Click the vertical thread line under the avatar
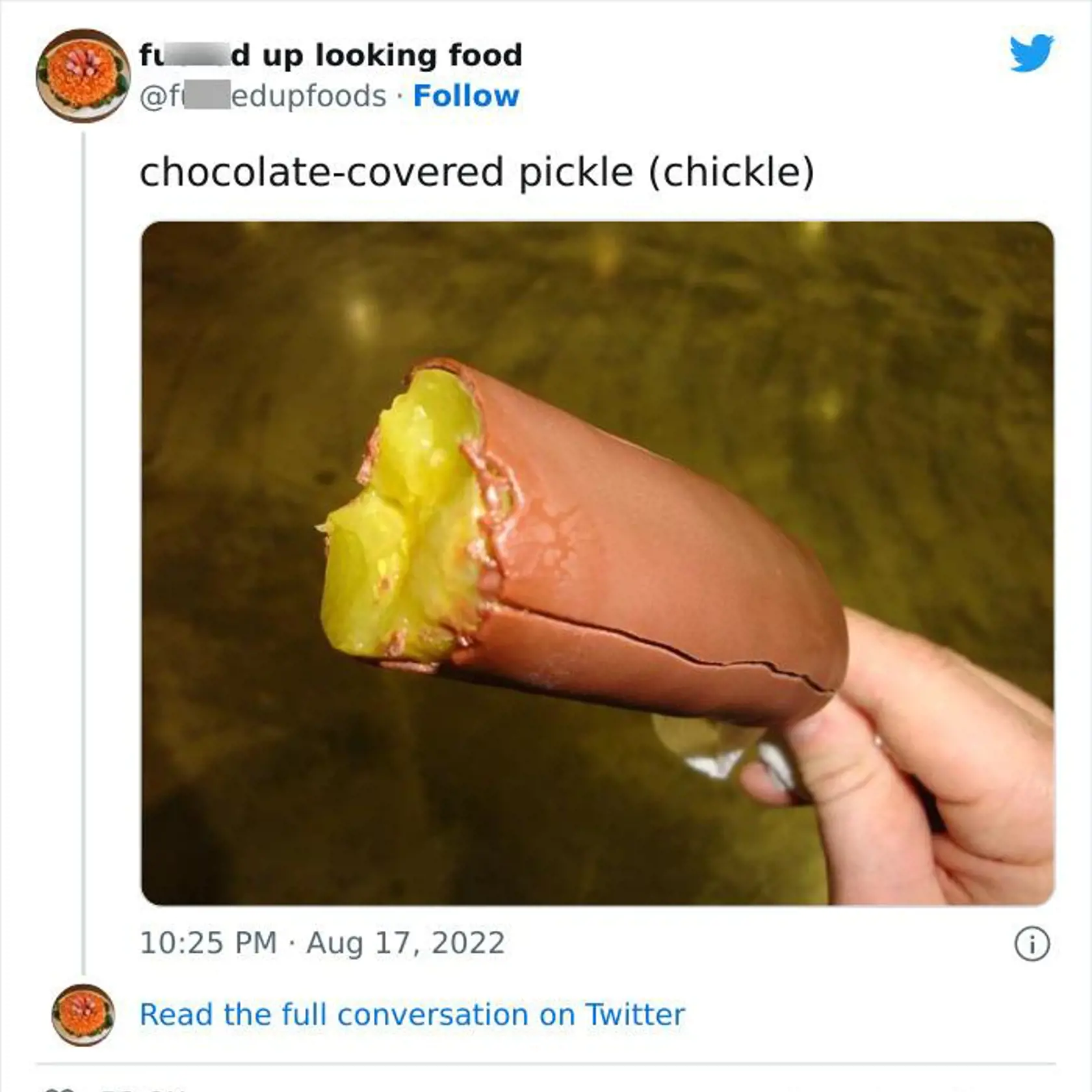The image size is (1092, 1092). [83, 552]
